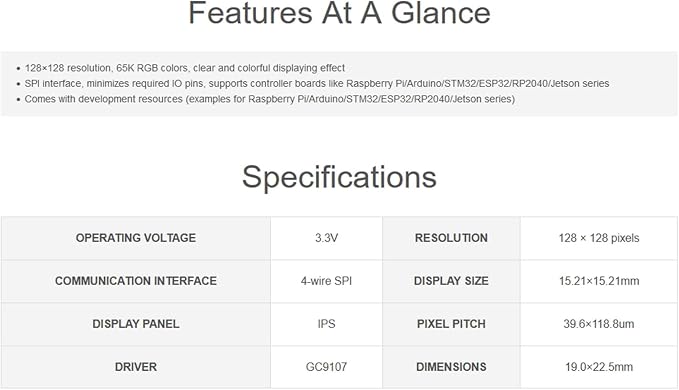Click the GC9107 driver value
The width and height of the screenshot is (679, 390).
pyautogui.click(x=327, y=367)
